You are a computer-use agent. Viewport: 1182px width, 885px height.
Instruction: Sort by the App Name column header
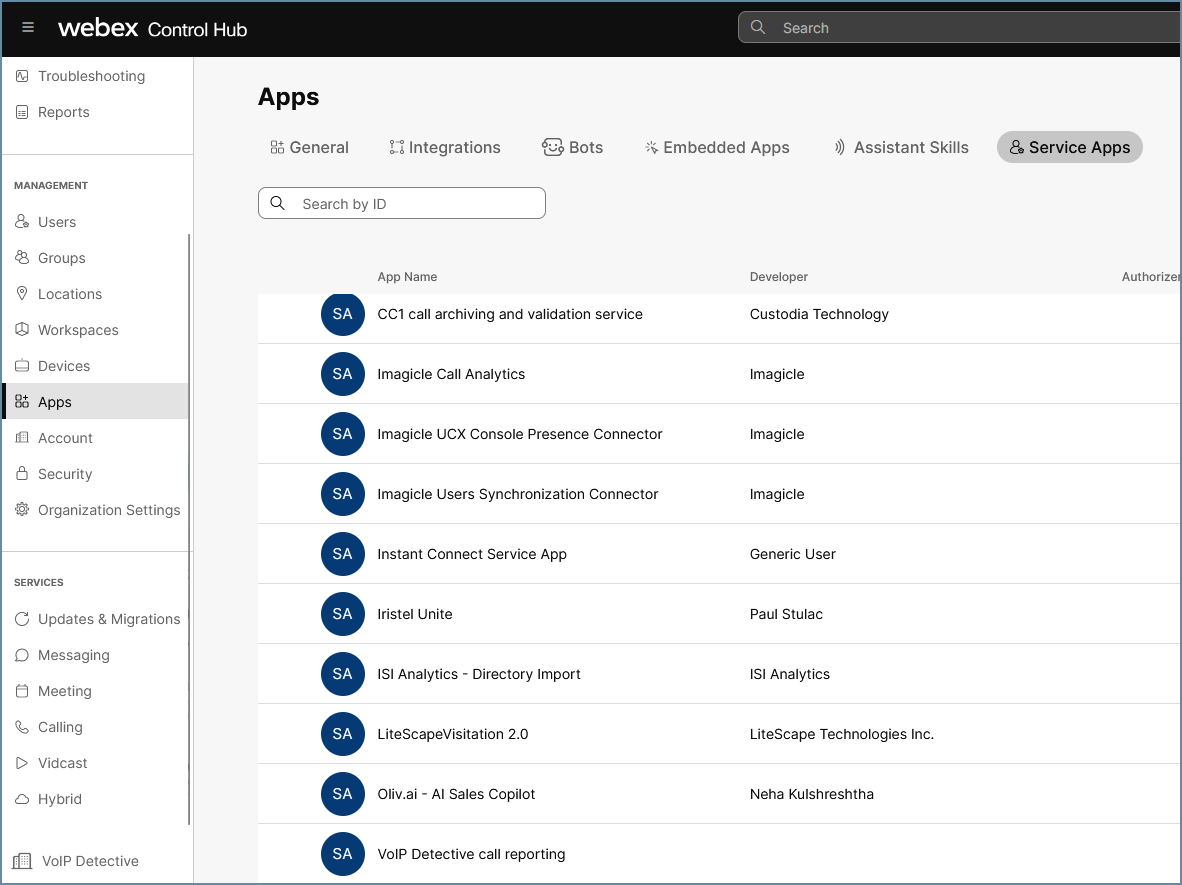[407, 277]
